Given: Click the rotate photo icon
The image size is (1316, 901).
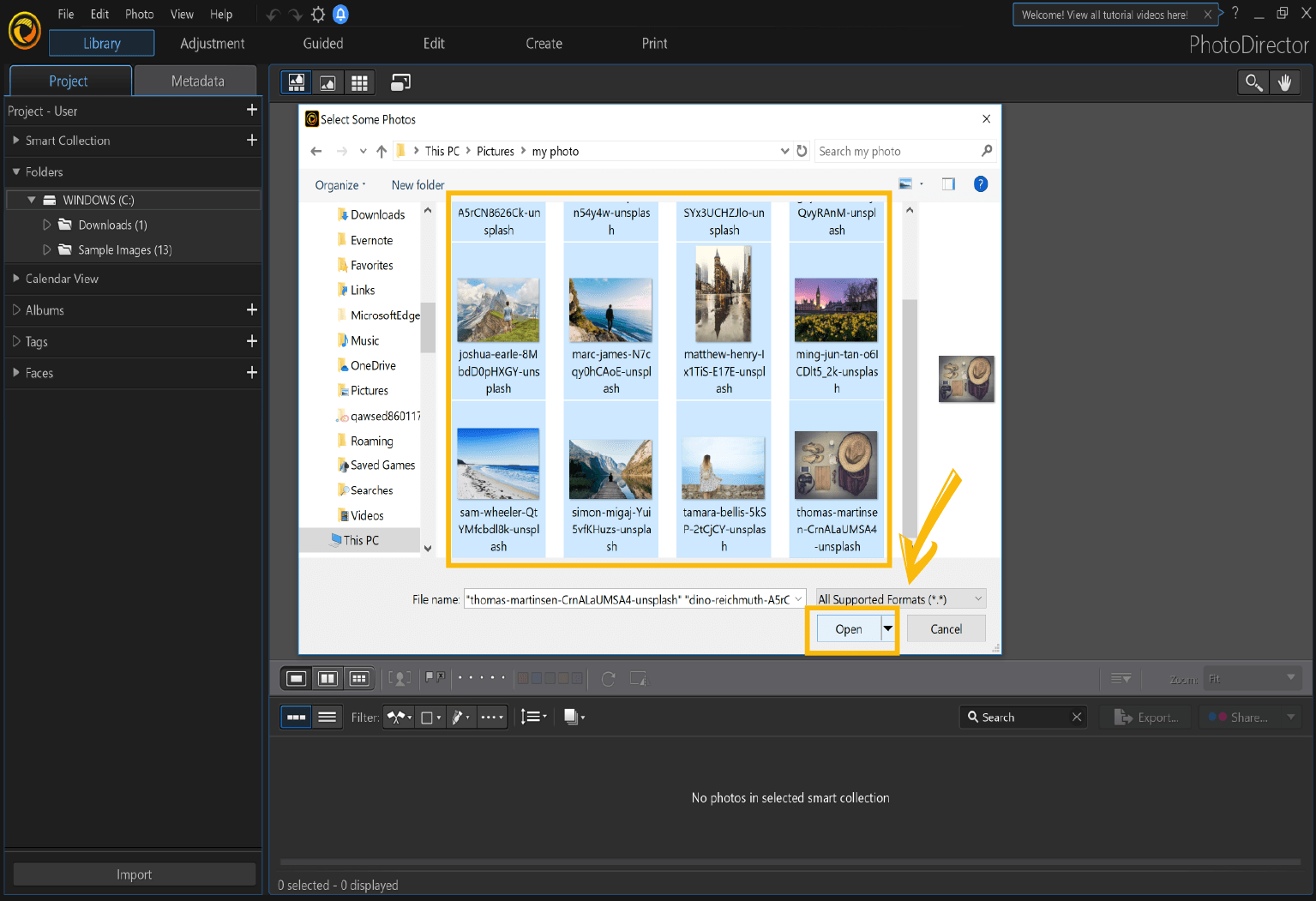Looking at the screenshot, I should (x=608, y=678).
